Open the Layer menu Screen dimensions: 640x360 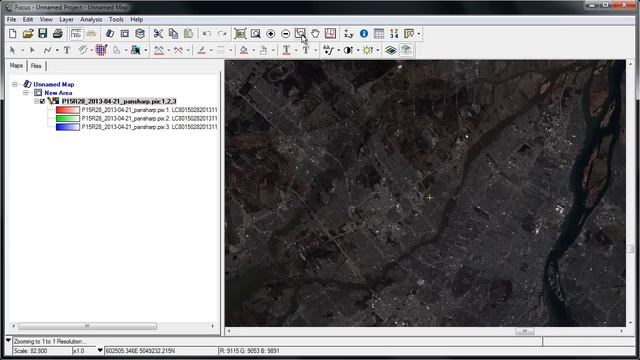click(x=66, y=20)
